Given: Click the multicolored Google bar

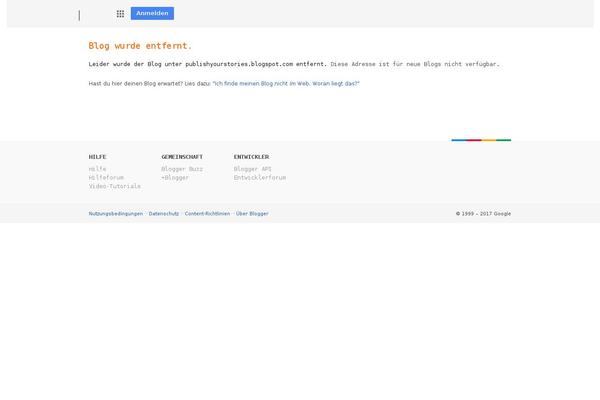Looking at the screenshot, I should [480, 140].
